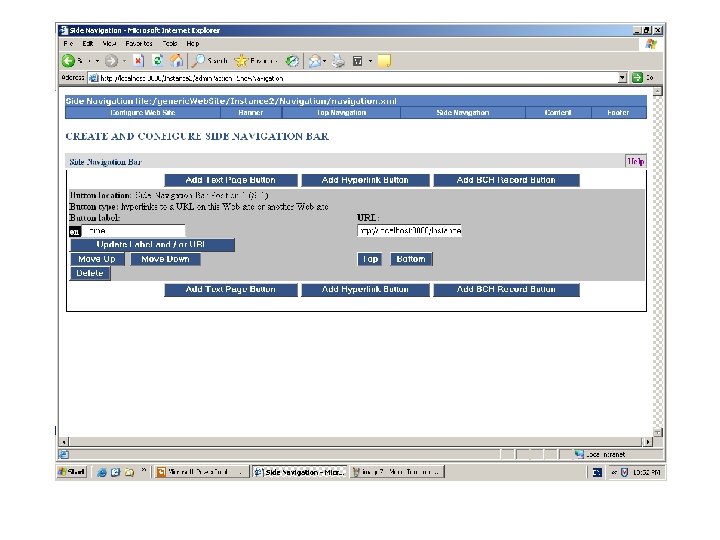720x540 pixels.
Task: Click upper Add Hyperlink Button
Action: coord(365,180)
